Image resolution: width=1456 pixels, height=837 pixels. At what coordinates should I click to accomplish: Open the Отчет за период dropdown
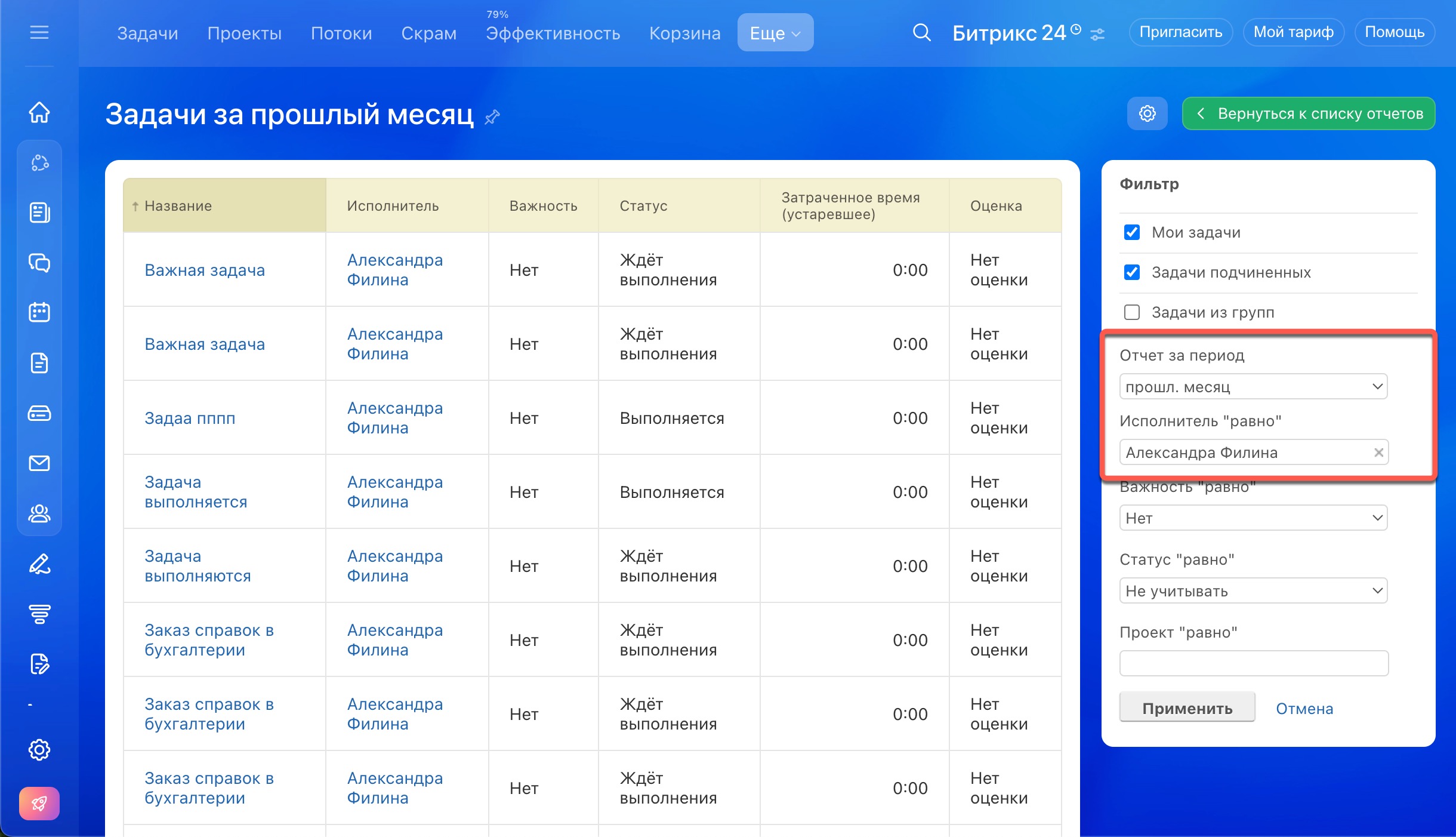click(x=1253, y=387)
